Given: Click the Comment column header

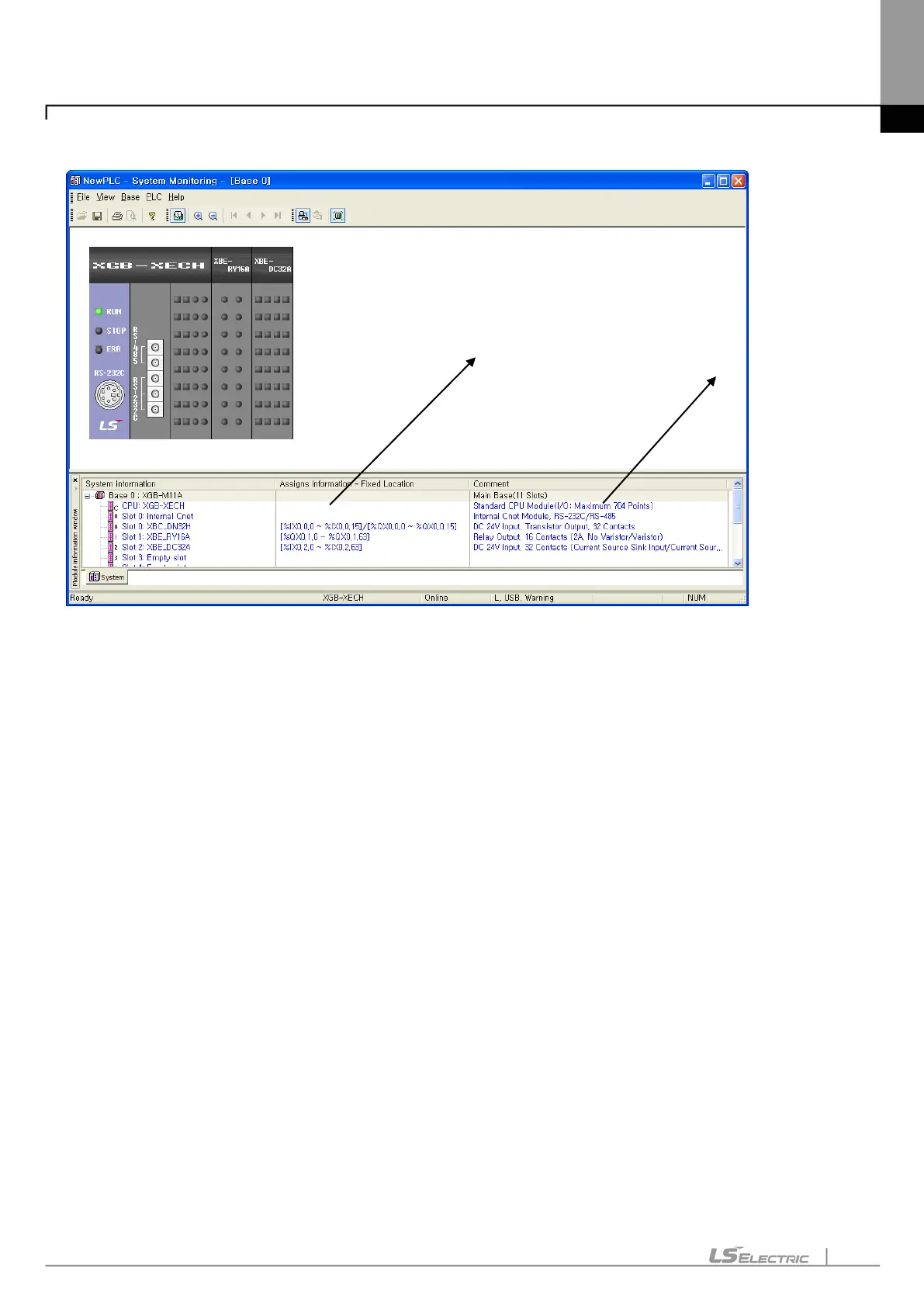Looking at the screenshot, I should 599,484.
